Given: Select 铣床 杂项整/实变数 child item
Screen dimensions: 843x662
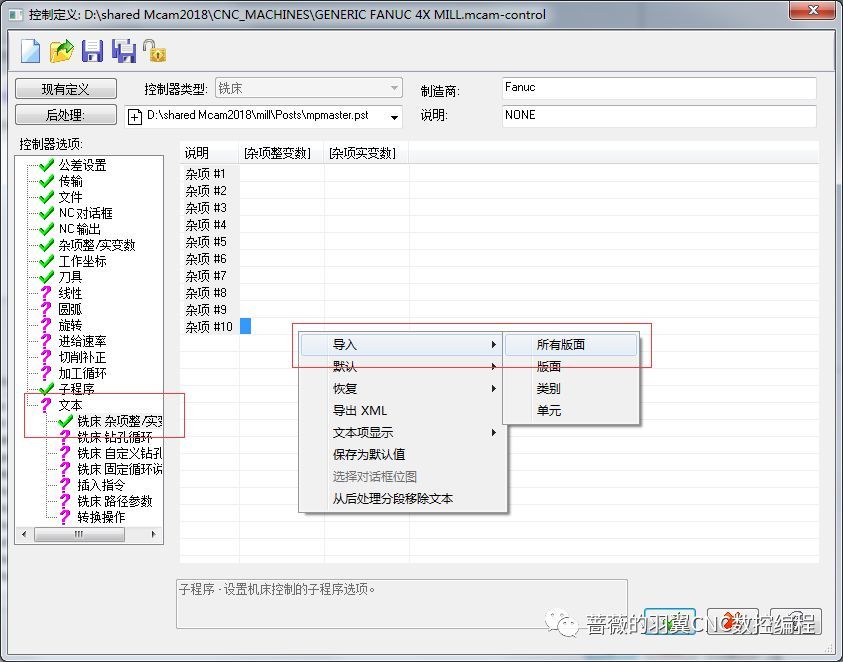Looking at the screenshot, I should click(x=120, y=421).
